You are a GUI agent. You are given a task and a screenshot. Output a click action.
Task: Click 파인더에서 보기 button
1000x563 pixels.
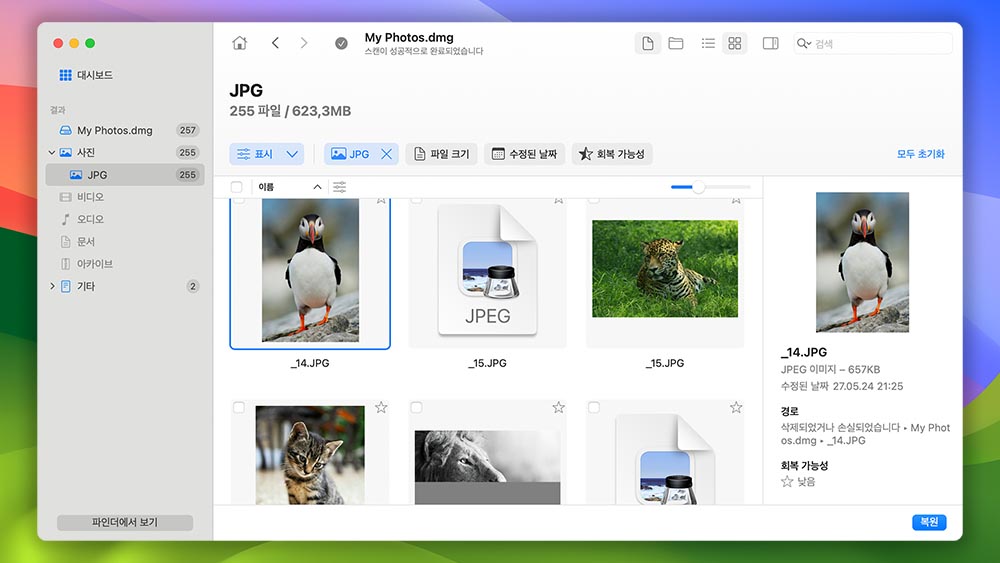[x=125, y=522]
